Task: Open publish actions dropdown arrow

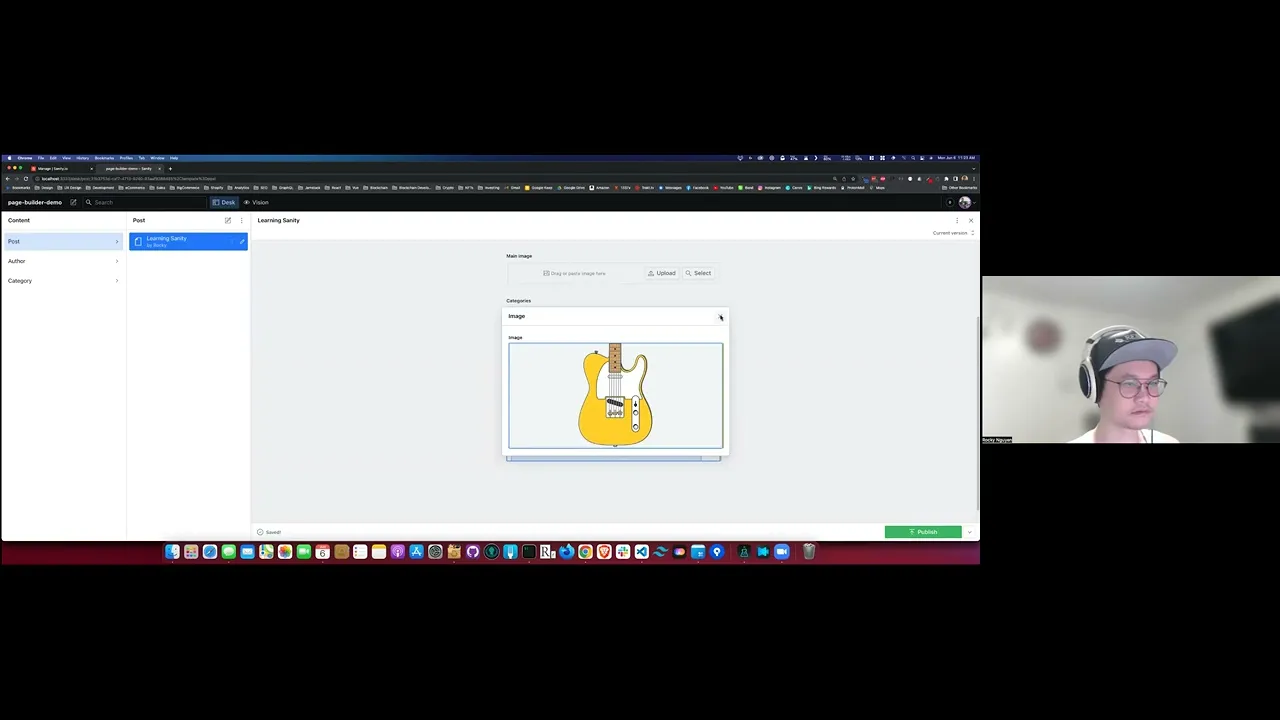Action: [969, 532]
